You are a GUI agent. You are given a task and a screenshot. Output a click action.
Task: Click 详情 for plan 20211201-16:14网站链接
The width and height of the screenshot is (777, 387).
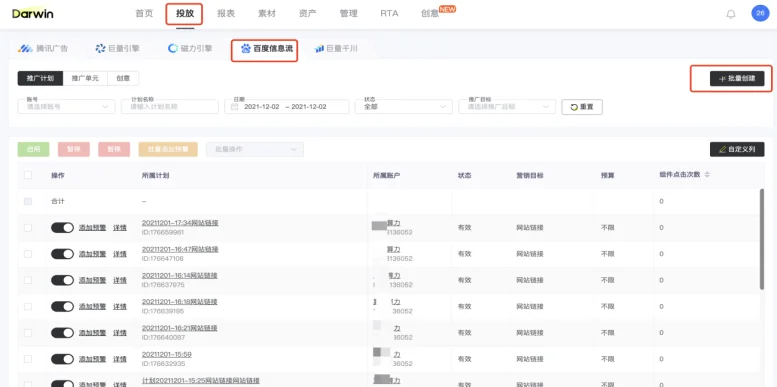[x=120, y=280]
